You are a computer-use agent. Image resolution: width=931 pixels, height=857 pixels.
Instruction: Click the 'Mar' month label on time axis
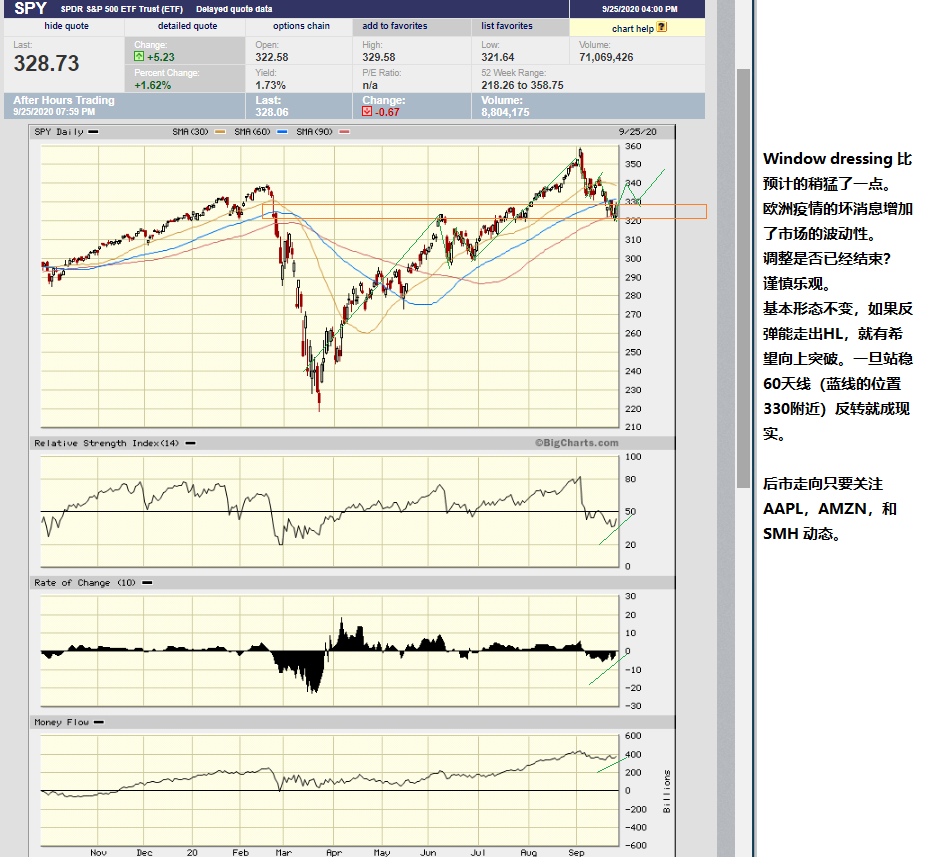284,852
